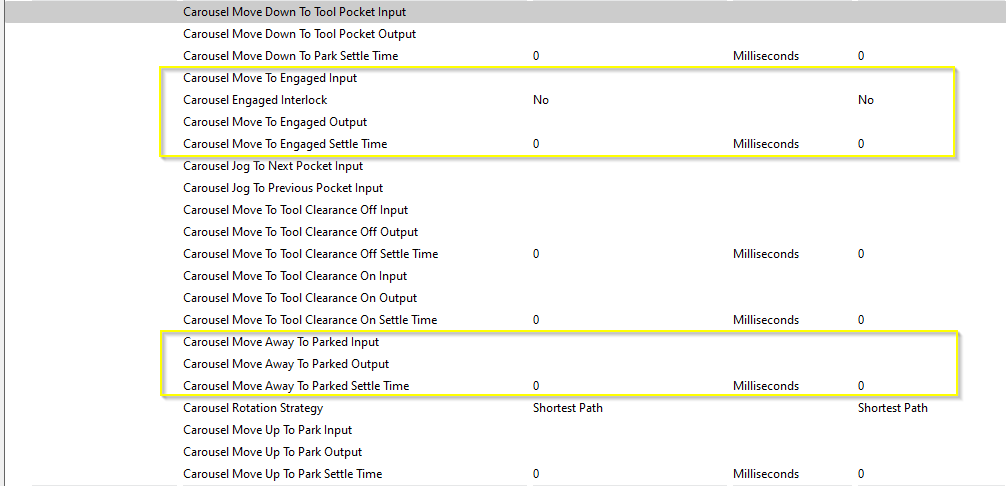
Task: Edit first Carousel Move To Engaged Settle Time value
Action: click(x=537, y=144)
